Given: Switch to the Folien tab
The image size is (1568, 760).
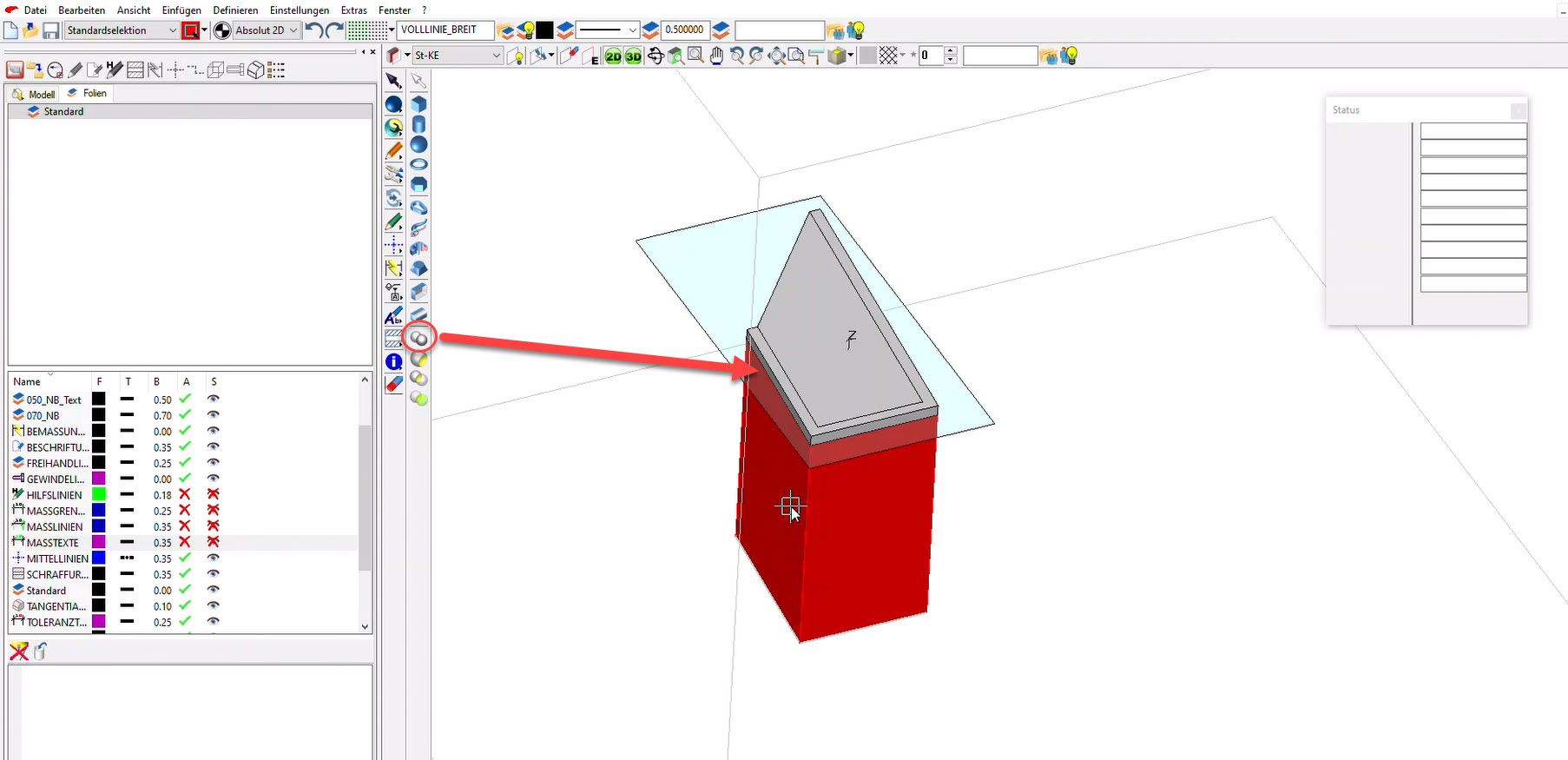Looking at the screenshot, I should click(x=87, y=93).
